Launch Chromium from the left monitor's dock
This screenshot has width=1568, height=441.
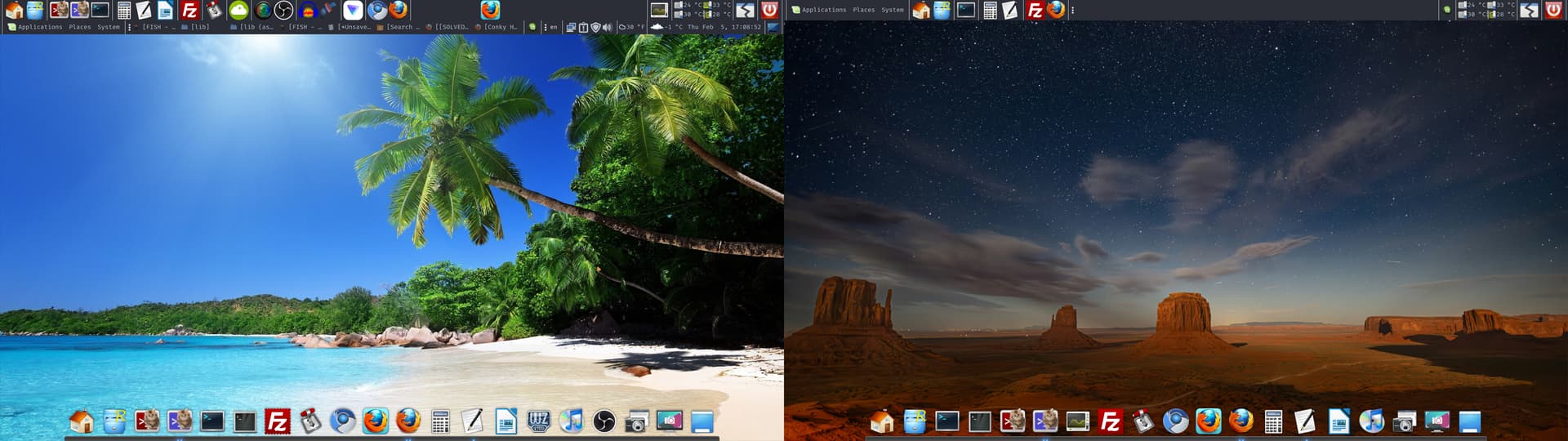coord(342,421)
